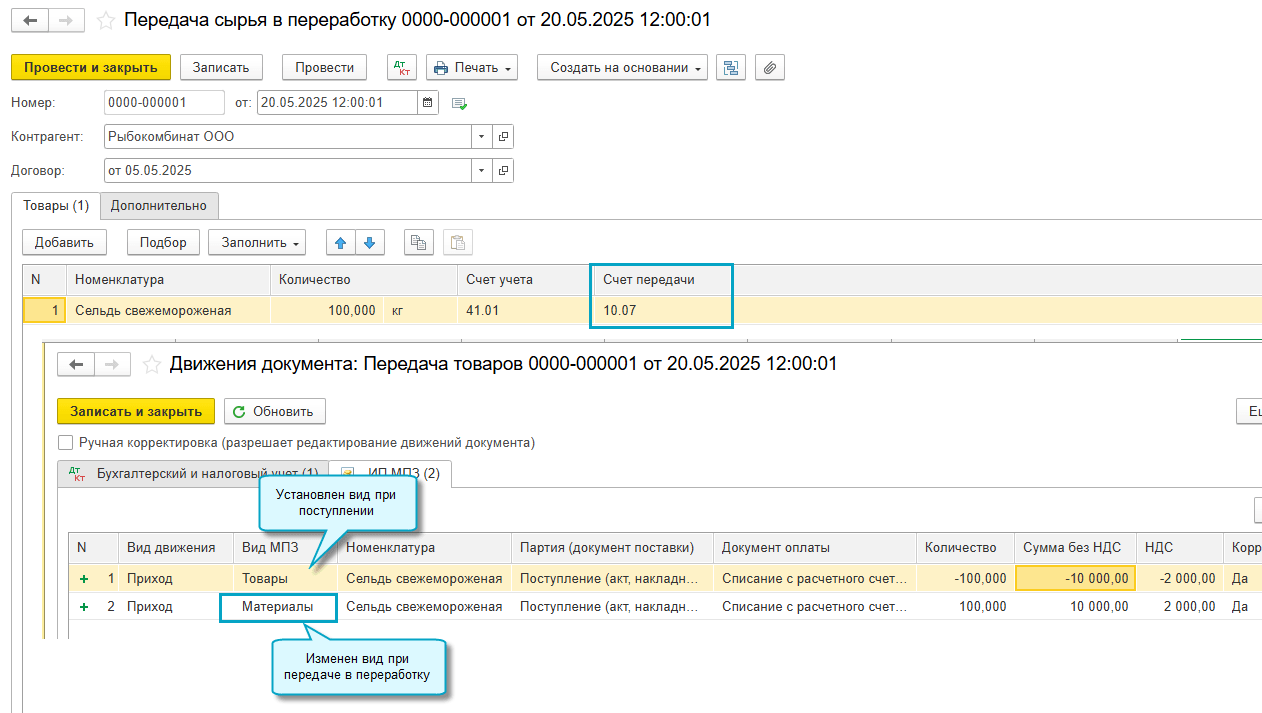
Task: Click Провести и закрыть button
Action: [x=91, y=68]
